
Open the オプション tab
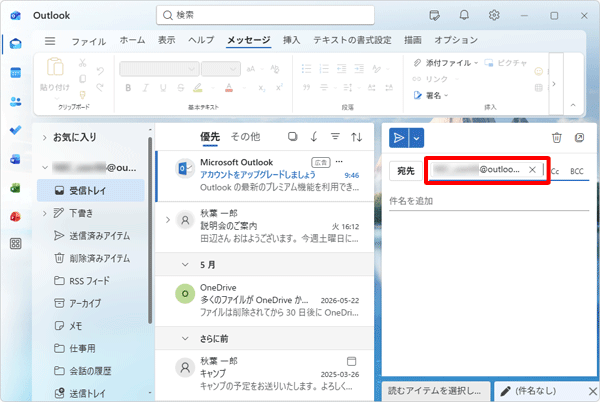(x=456, y=40)
